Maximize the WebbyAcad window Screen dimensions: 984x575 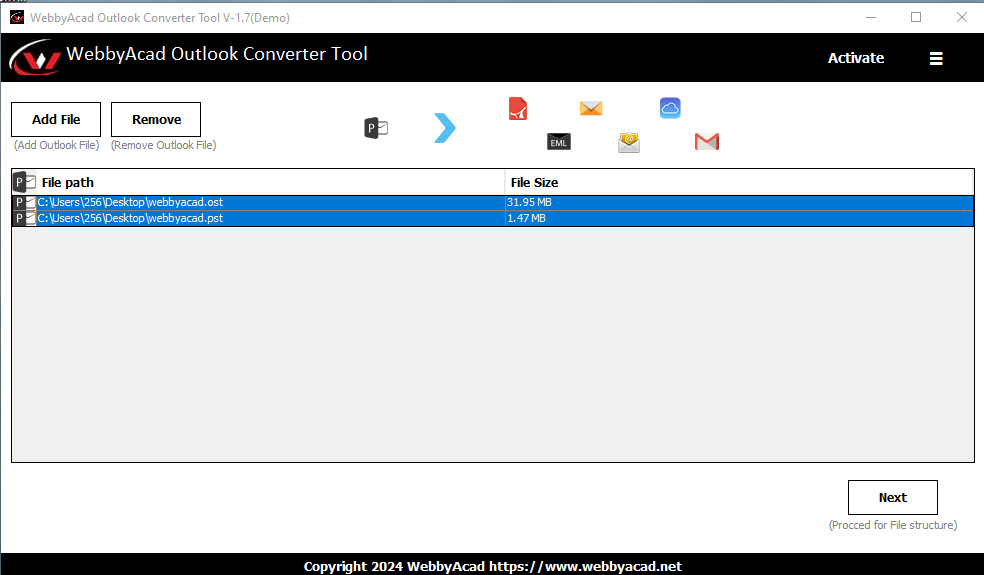click(916, 18)
